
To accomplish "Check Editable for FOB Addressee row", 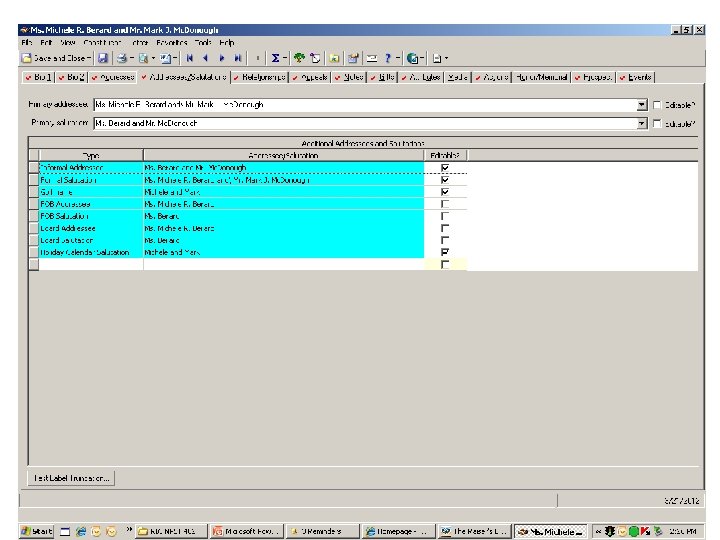I will (445, 204).
